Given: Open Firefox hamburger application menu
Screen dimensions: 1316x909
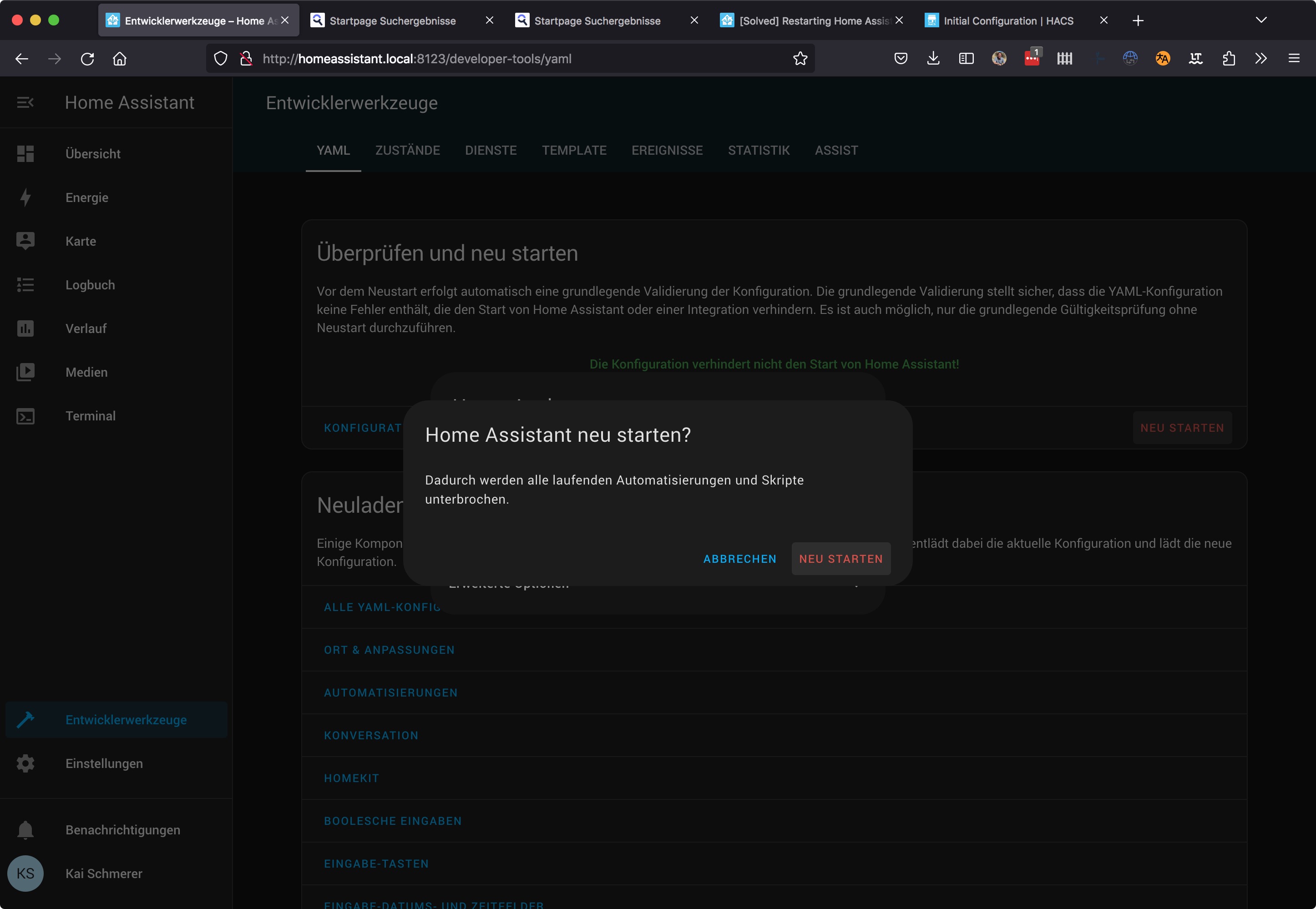Looking at the screenshot, I should 1294,59.
